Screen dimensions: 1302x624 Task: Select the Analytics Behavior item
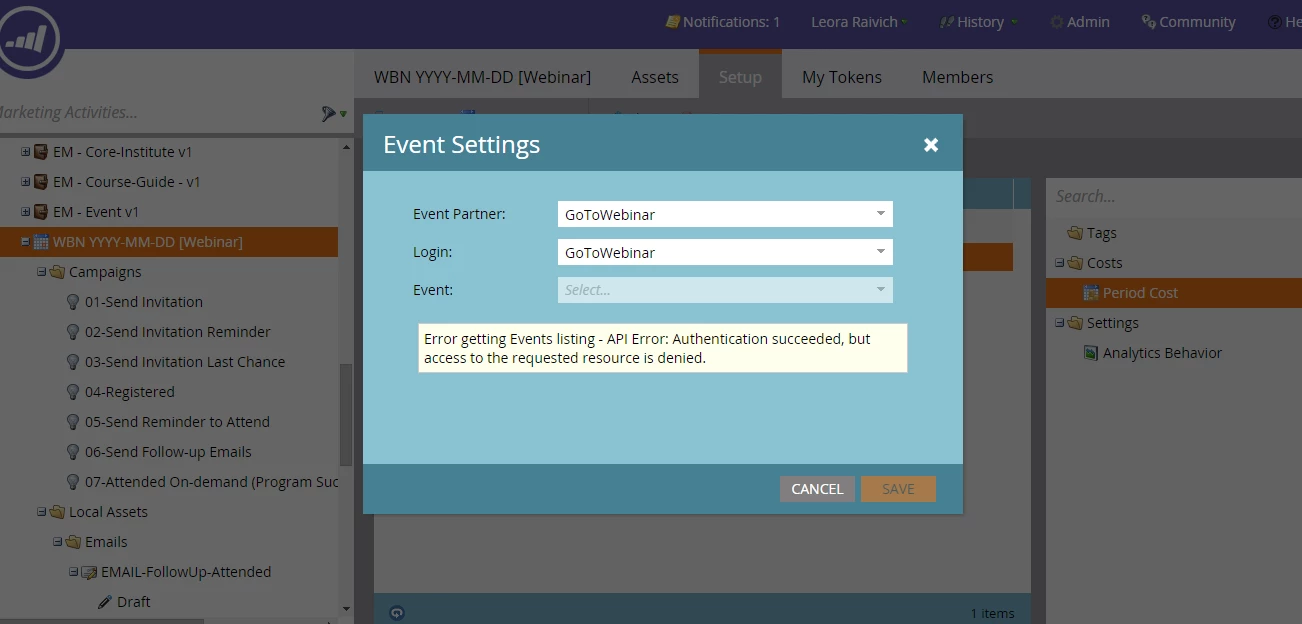pyautogui.click(x=1162, y=353)
